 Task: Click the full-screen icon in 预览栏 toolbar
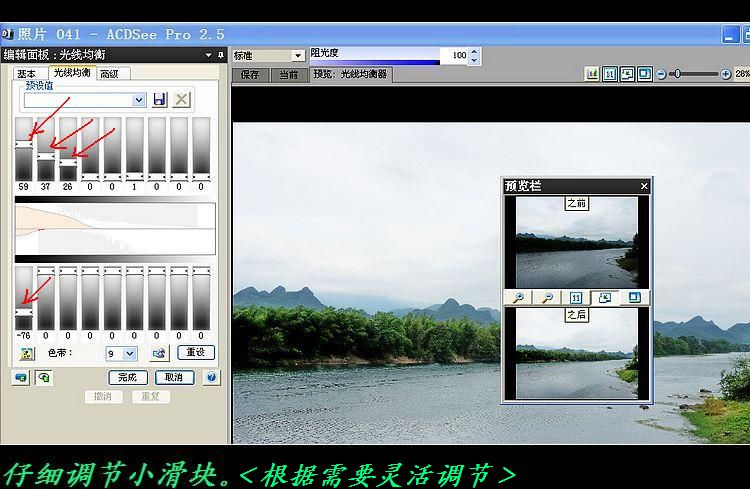click(x=634, y=298)
